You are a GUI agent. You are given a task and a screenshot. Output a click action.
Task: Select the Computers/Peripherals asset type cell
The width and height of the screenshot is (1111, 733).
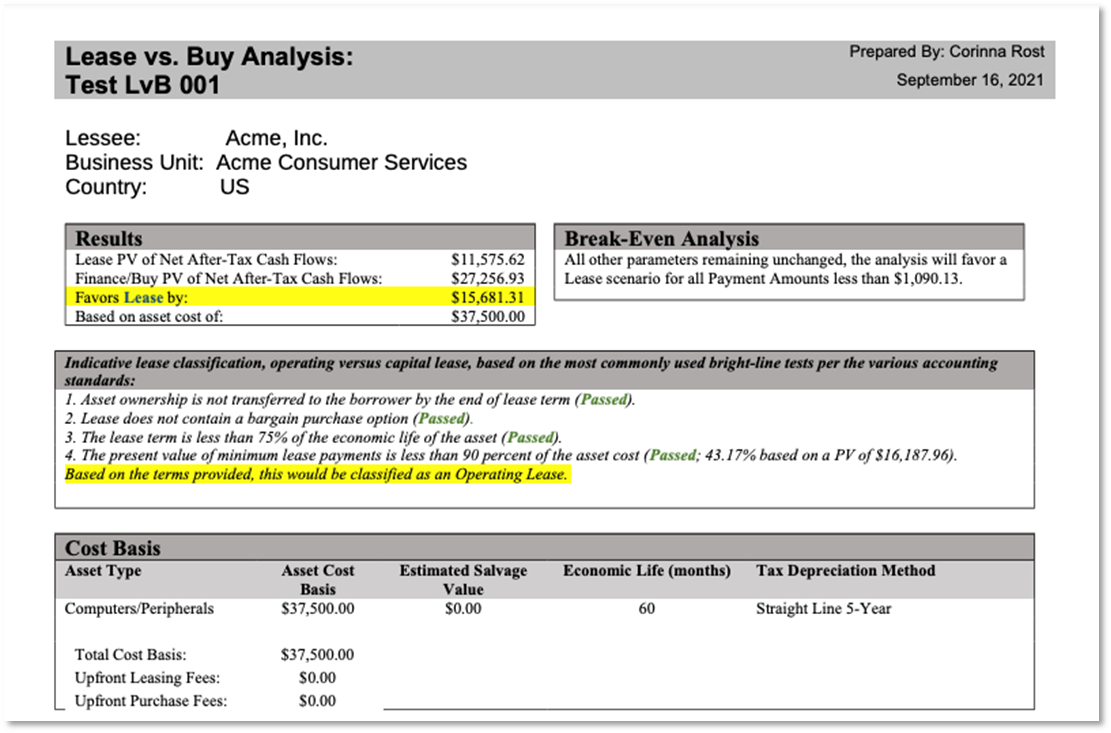139,609
